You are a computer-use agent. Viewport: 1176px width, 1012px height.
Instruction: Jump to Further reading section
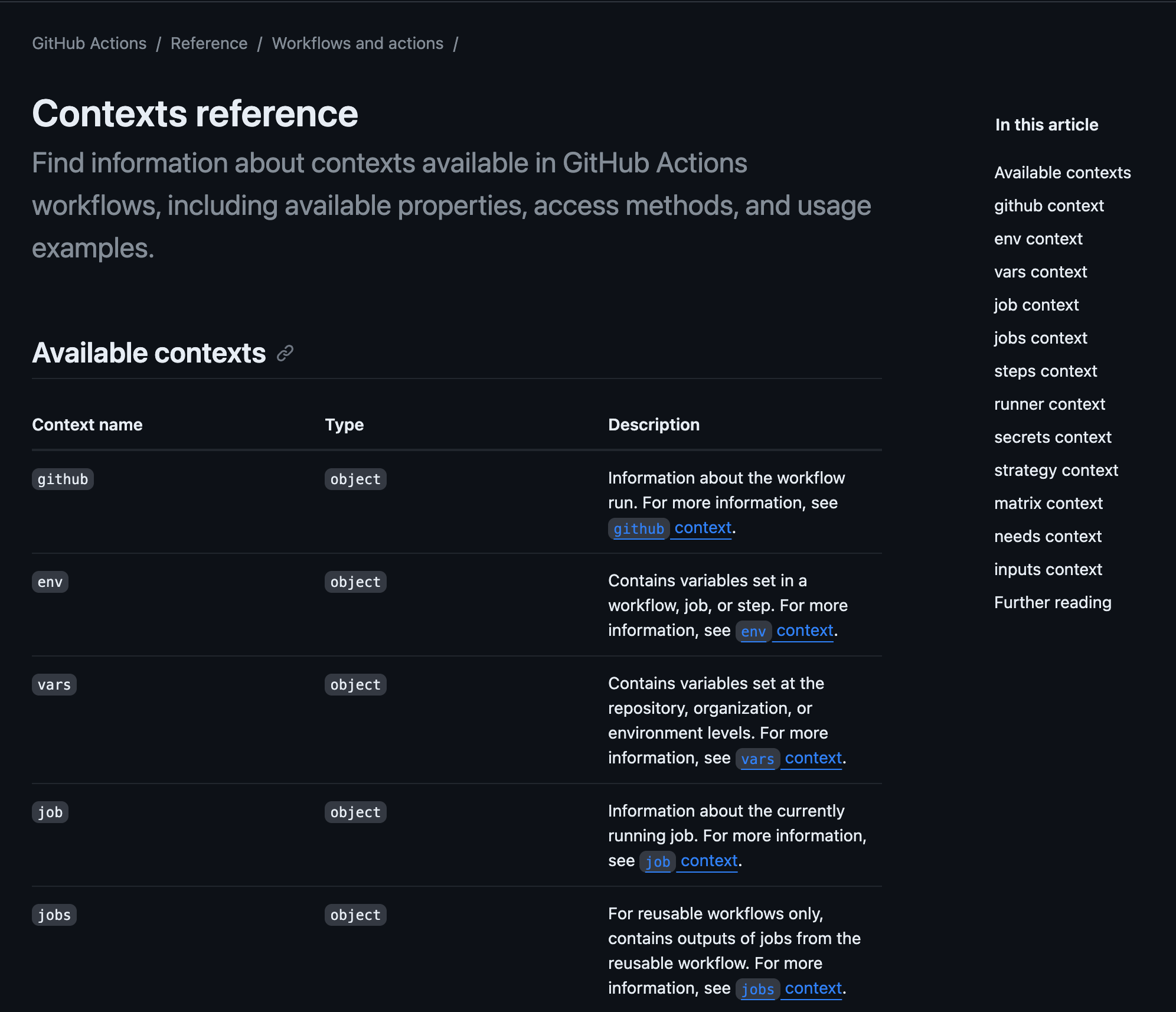coord(1052,602)
